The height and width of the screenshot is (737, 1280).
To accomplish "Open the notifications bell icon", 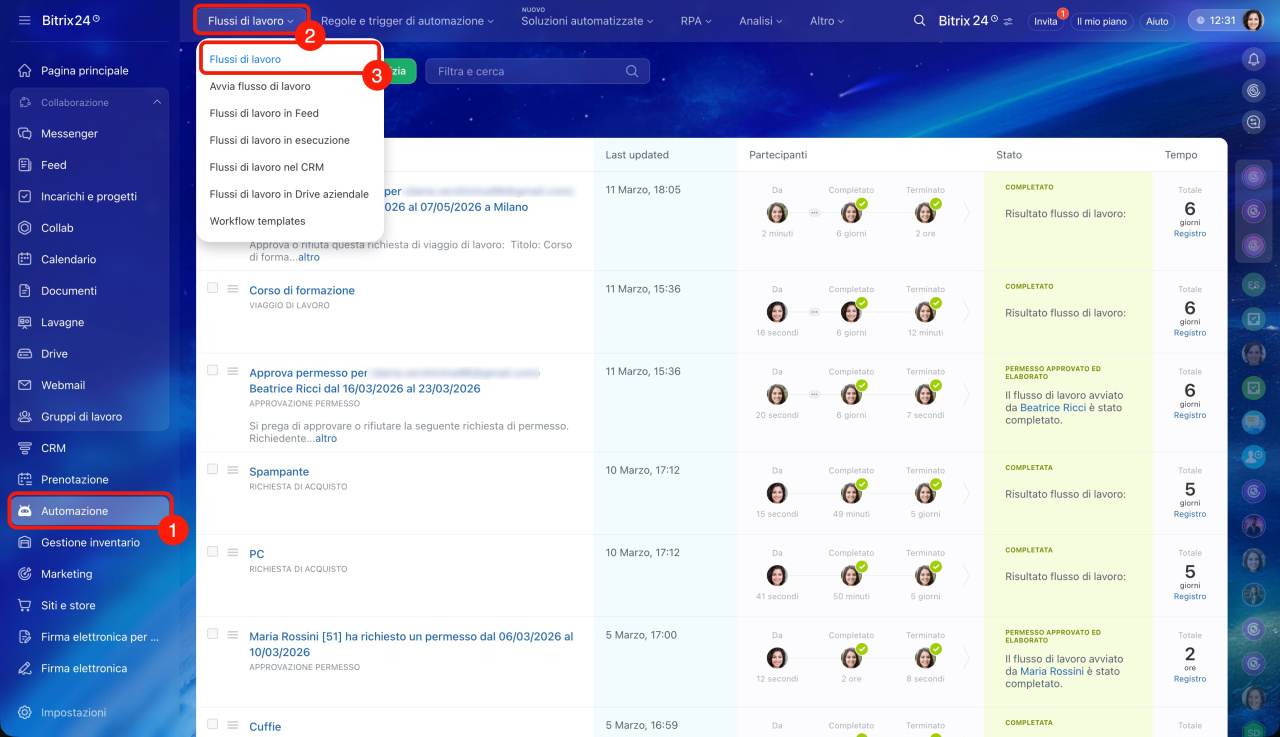I will (1253, 60).
